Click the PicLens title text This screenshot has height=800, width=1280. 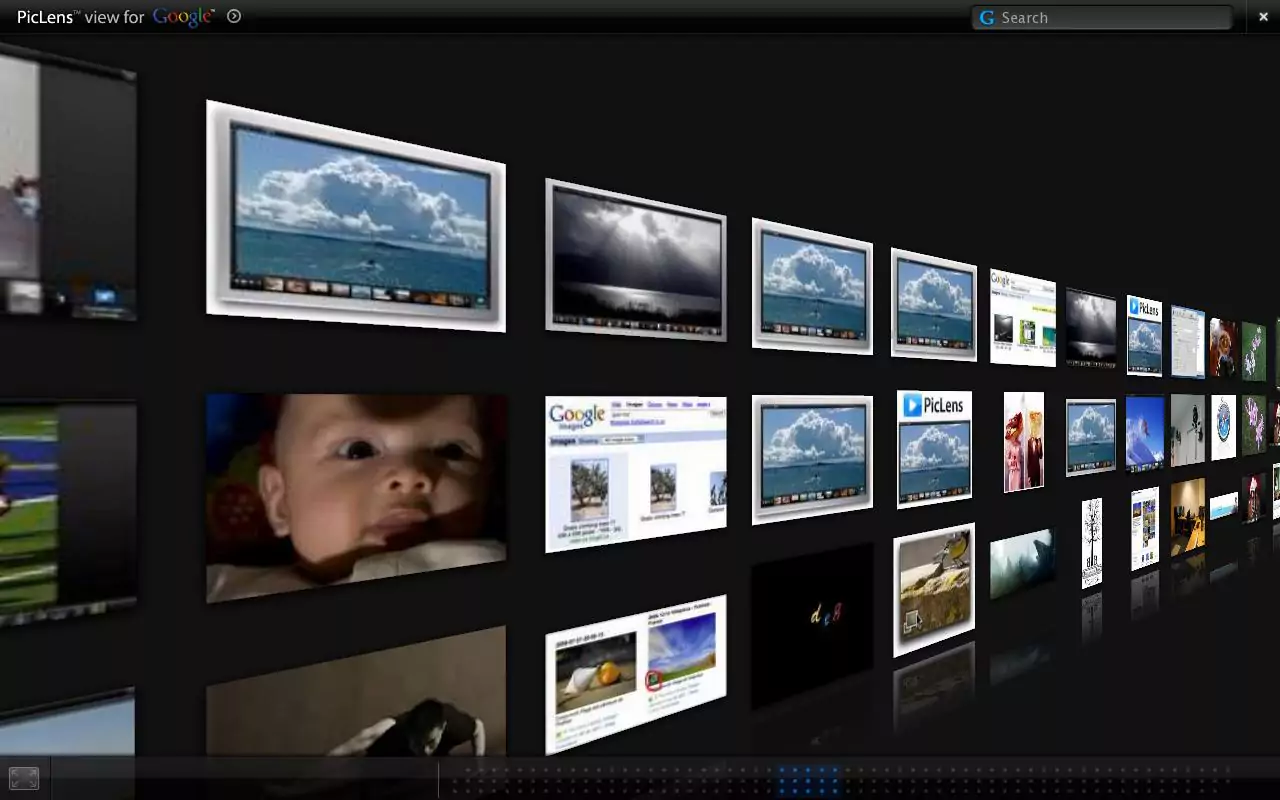tap(43, 17)
